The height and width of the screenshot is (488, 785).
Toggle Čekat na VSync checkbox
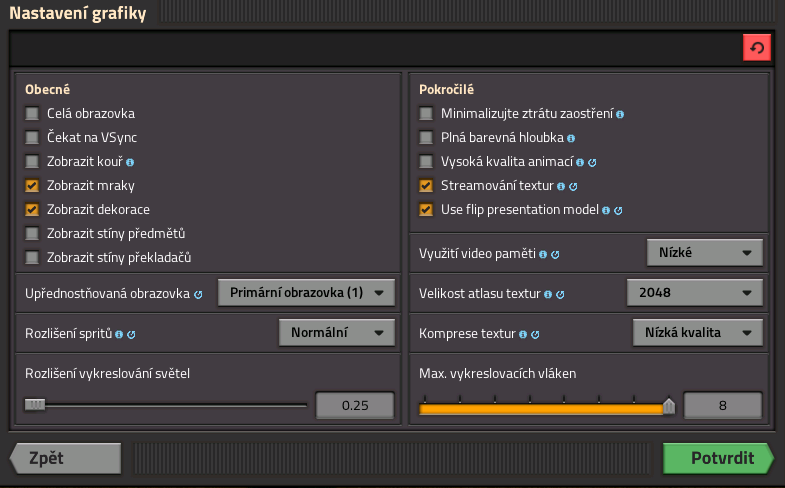pyautogui.click(x=32, y=138)
